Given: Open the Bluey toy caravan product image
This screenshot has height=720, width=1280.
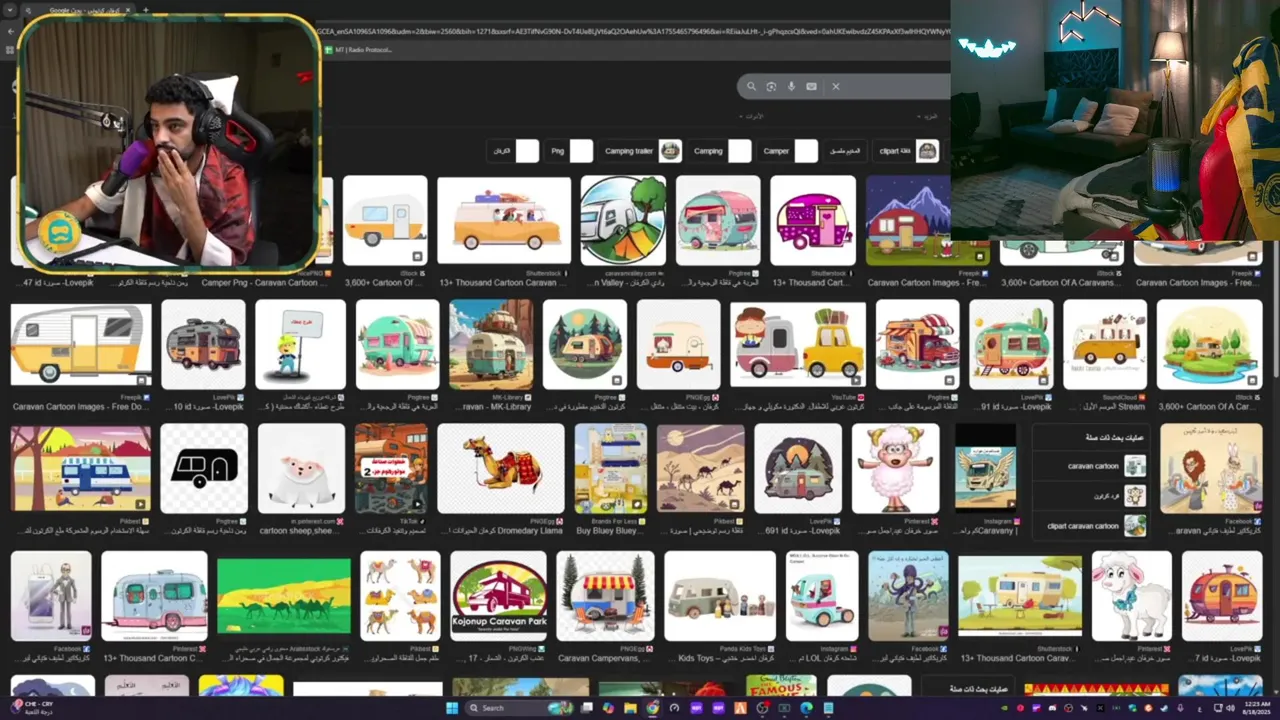Looking at the screenshot, I should coord(610,468).
